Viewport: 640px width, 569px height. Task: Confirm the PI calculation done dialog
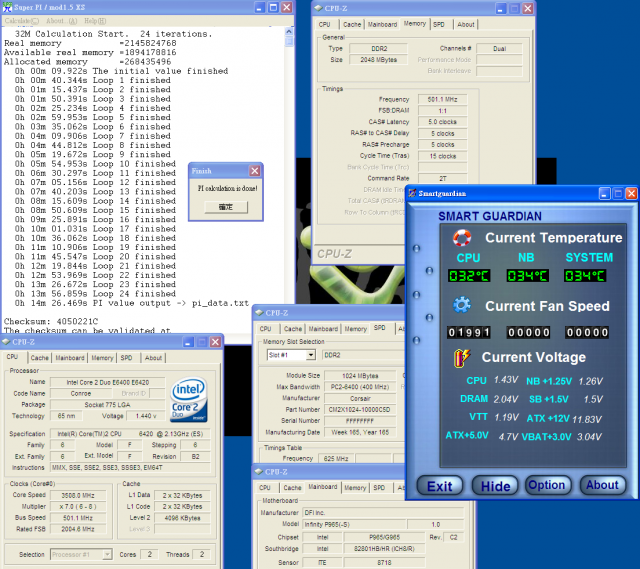point(226,207)
